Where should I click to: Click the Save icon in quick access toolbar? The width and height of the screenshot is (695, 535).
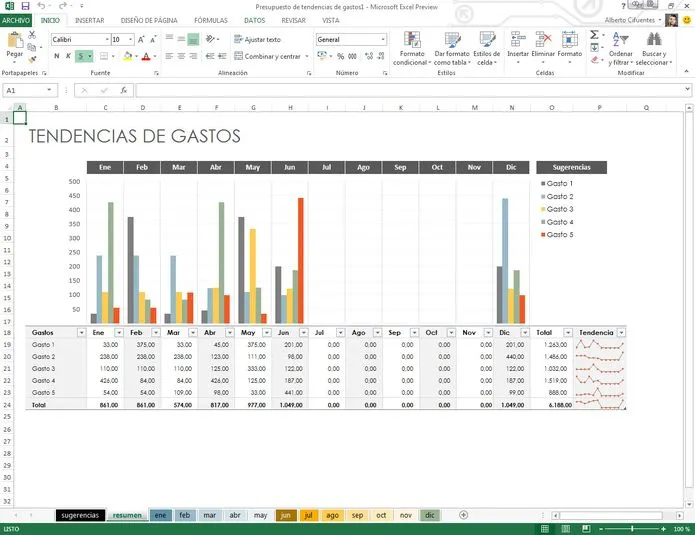tap(25, 6)
